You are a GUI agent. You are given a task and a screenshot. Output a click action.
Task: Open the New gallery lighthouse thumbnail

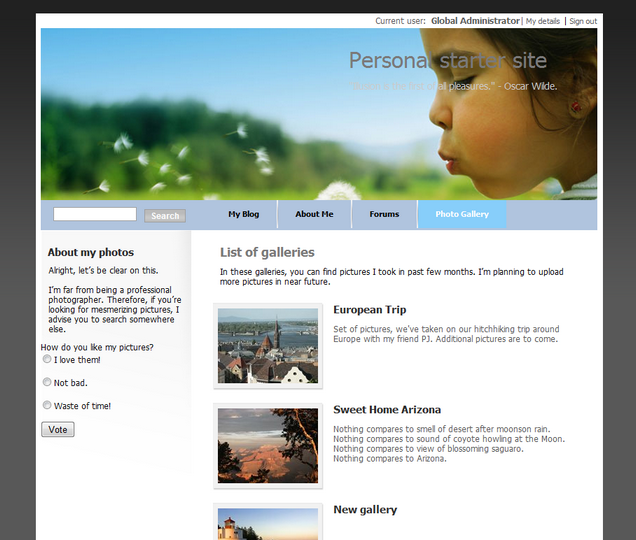point(268,522)
